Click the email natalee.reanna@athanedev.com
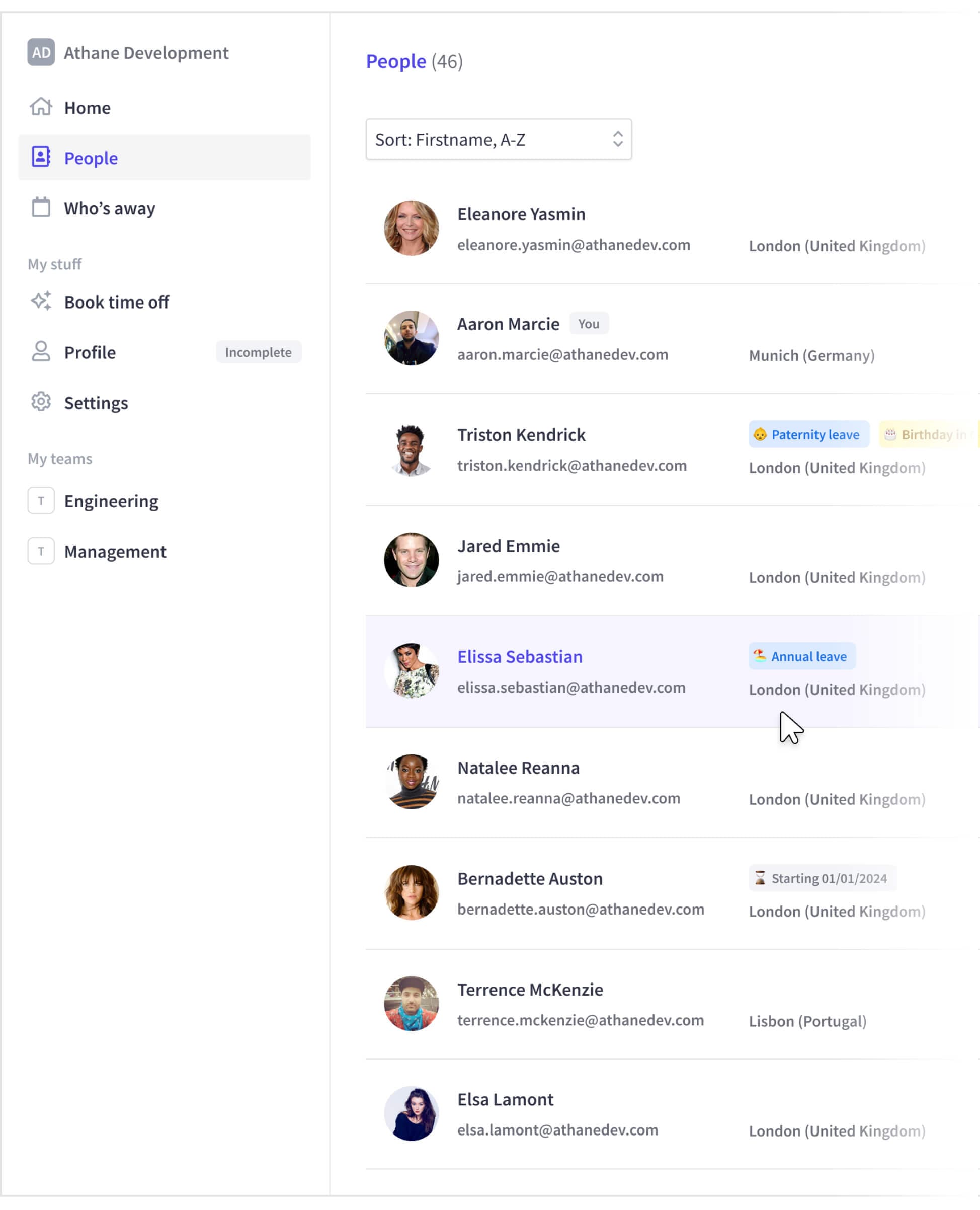Viewport: 980px width, 1210px height. pos(568,798)
